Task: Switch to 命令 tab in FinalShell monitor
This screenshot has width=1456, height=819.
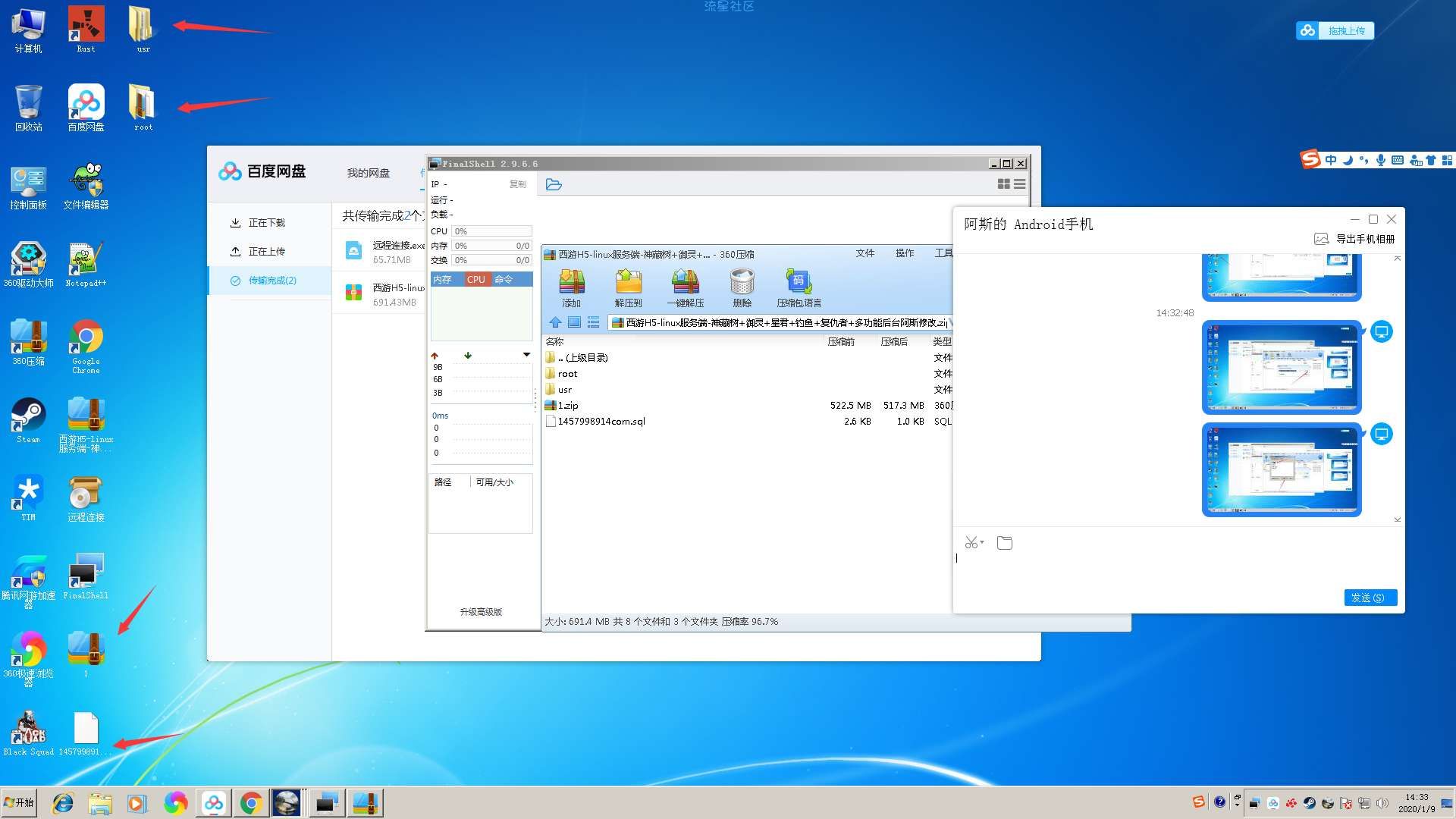Action: [504, 280]
